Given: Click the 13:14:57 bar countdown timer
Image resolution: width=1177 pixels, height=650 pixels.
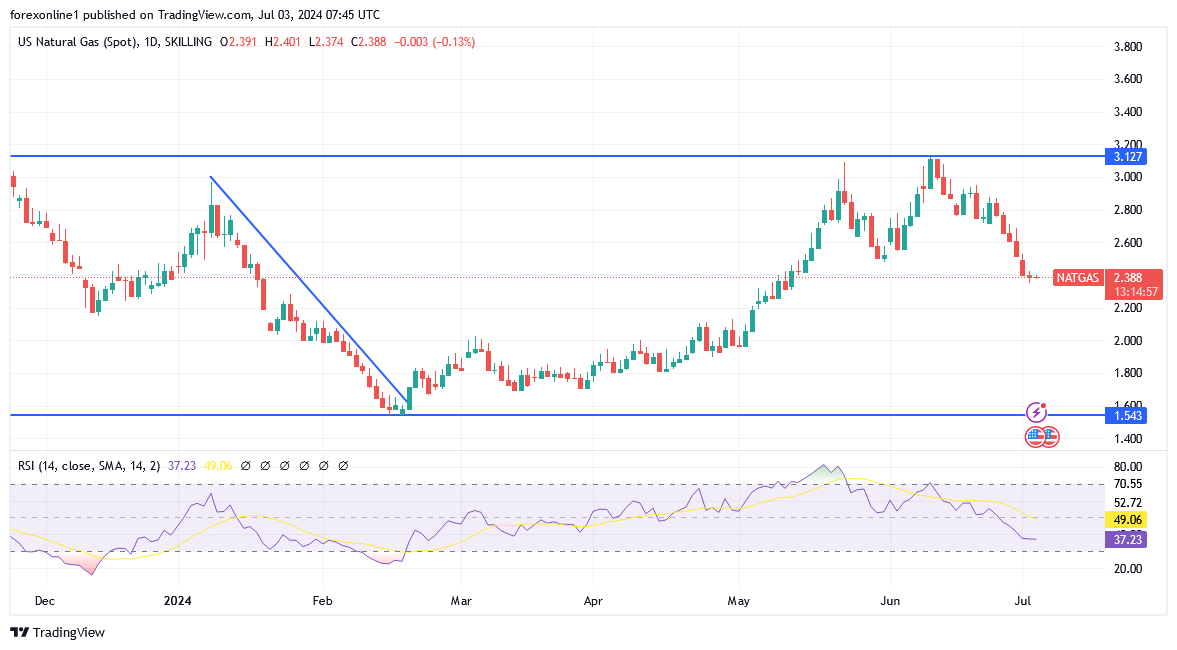Looking at the screenshot, I should coord(1134,291).
